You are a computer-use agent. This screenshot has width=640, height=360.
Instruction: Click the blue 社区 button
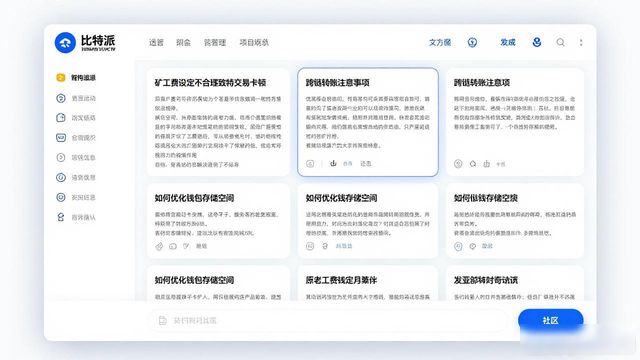(x=551, y=320)
